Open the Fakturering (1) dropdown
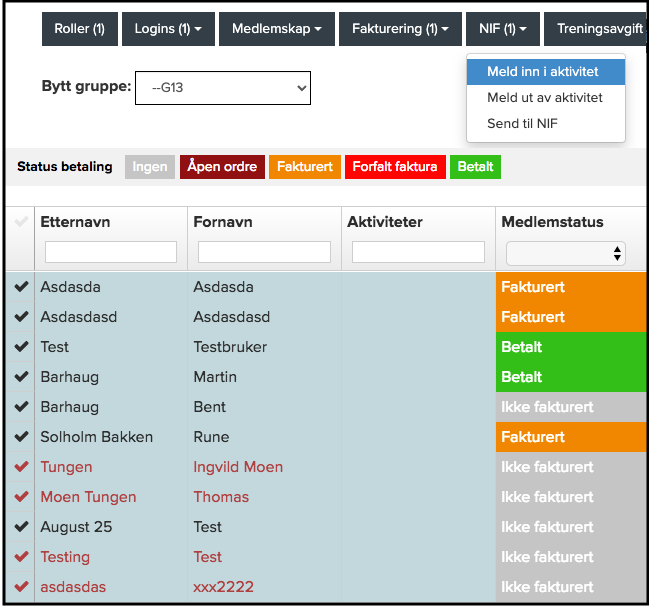 pos(399,30)
